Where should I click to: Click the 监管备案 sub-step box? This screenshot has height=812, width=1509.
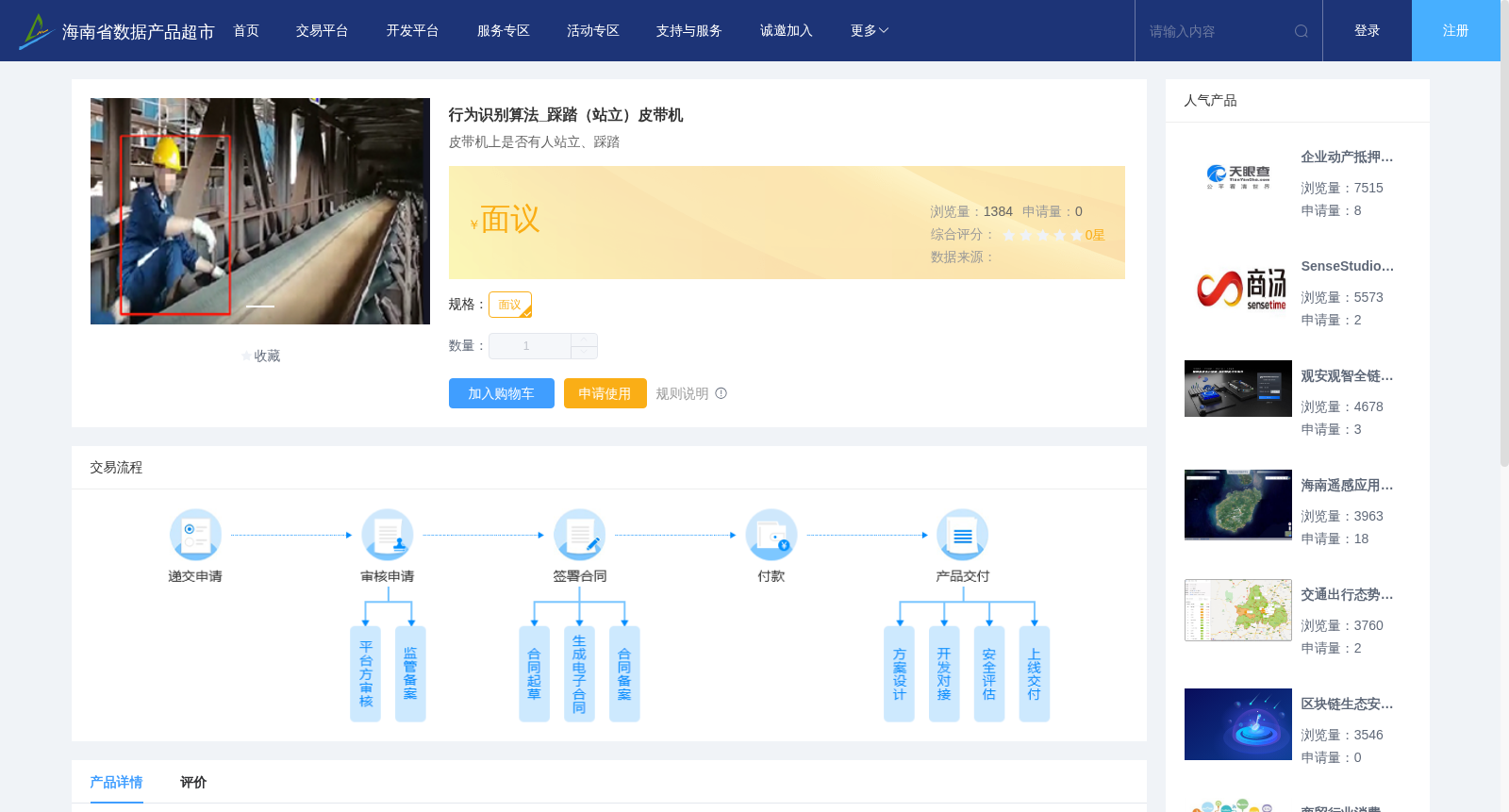410,674
